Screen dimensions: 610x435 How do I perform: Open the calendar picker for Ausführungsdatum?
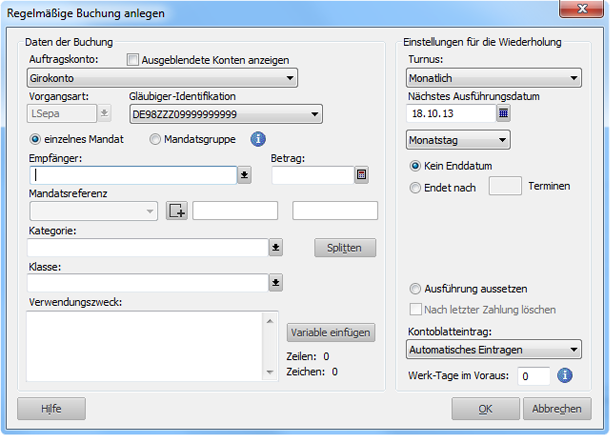[503, 113]
